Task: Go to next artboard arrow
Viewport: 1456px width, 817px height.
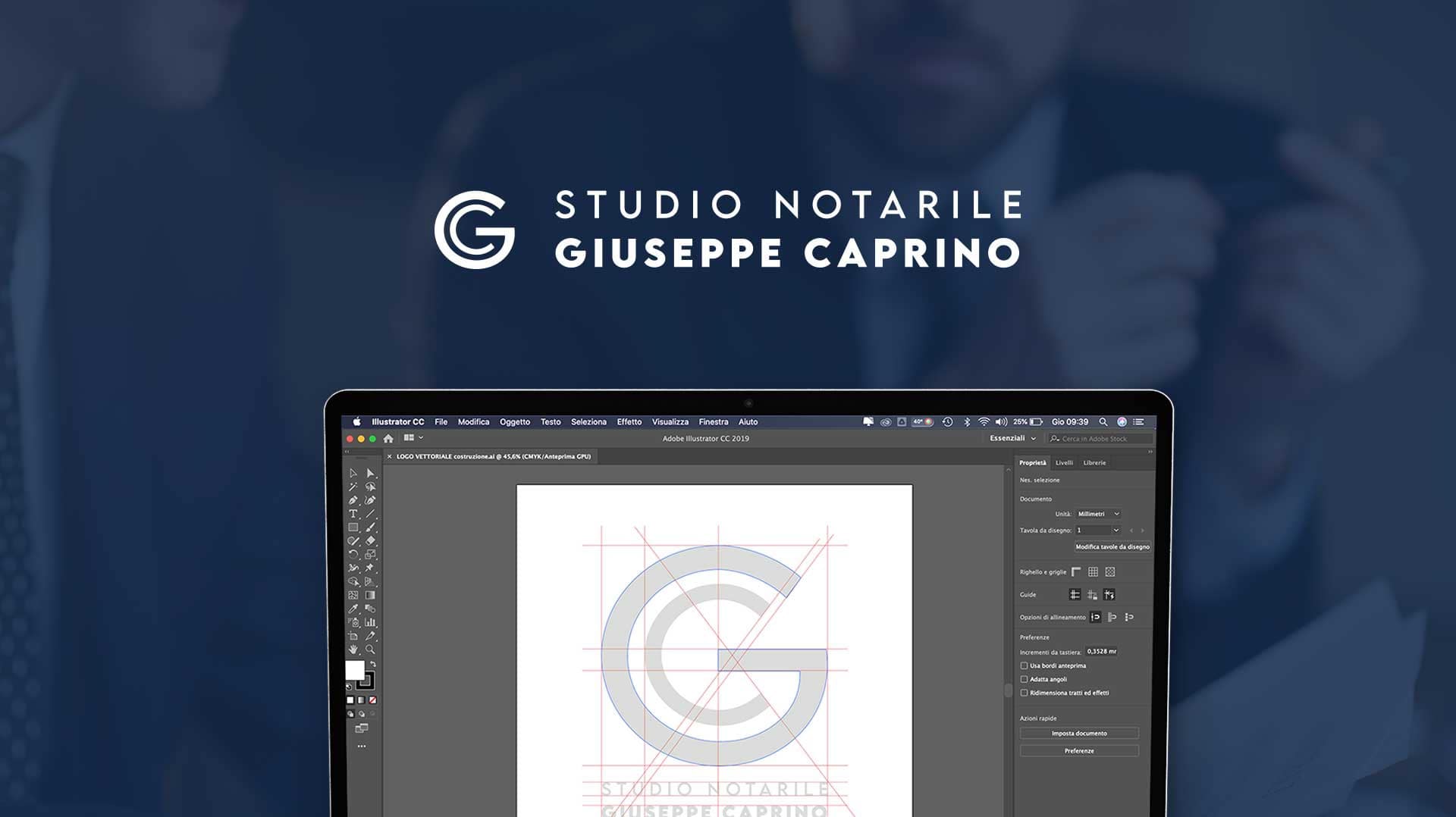Action: point(1142,531)
